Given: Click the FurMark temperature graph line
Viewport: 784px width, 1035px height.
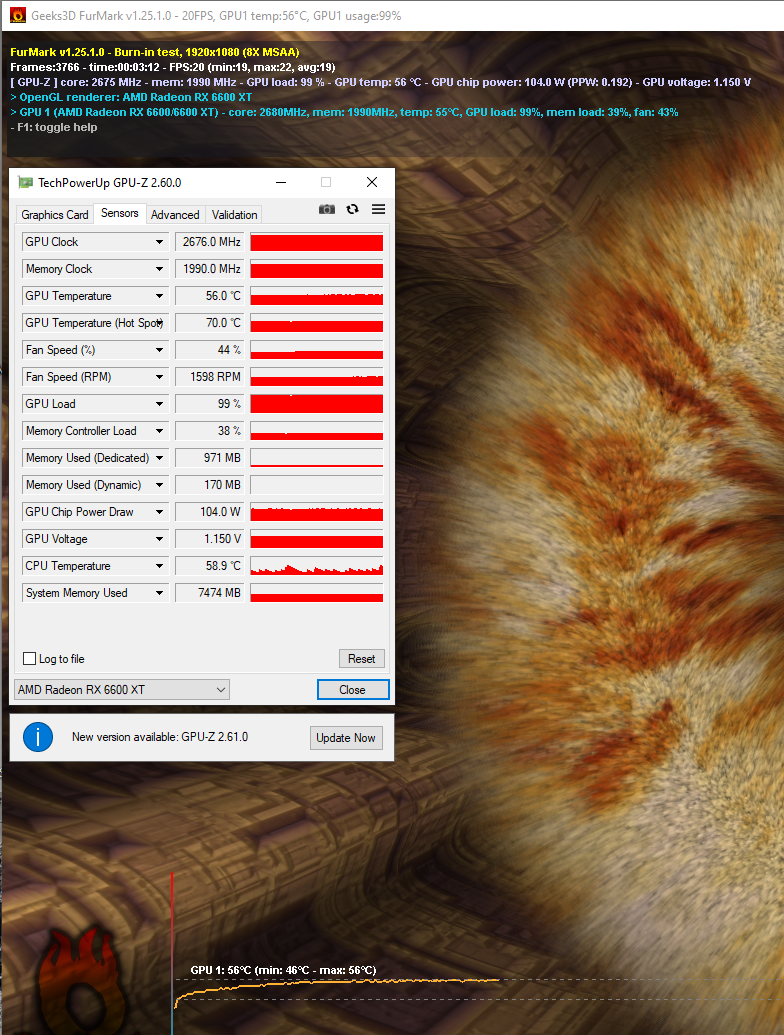Looking at the screenshot, I should (x=337, y=984).
